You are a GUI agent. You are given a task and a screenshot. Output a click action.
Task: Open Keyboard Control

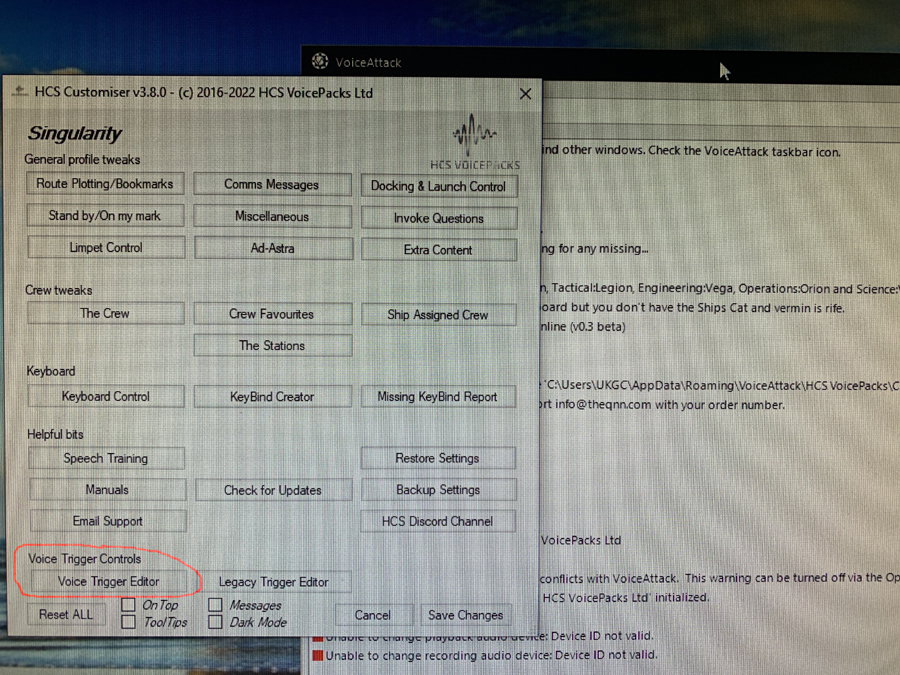point(106,397)
